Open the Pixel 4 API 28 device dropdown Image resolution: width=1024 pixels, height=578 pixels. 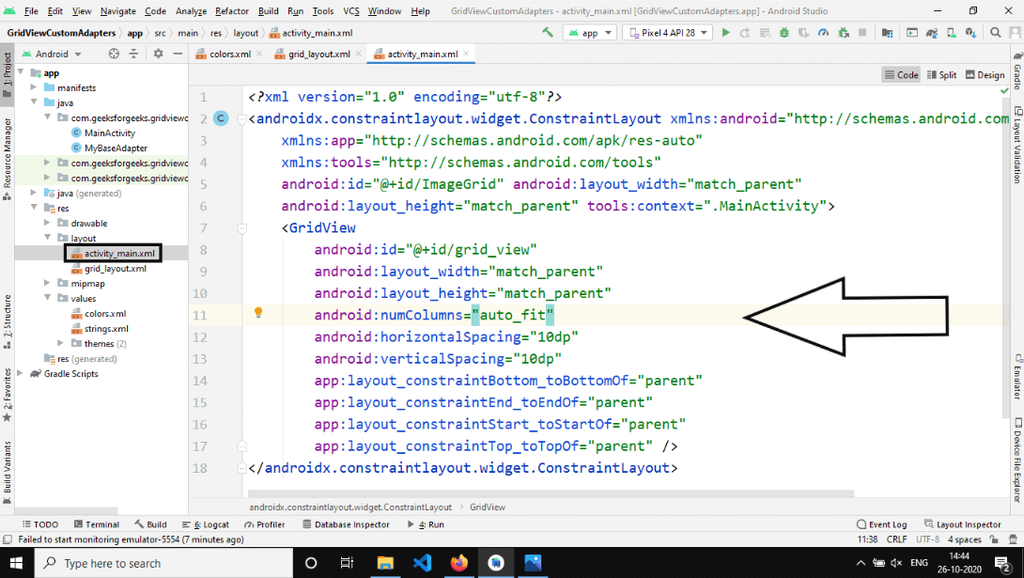[667, 33]
